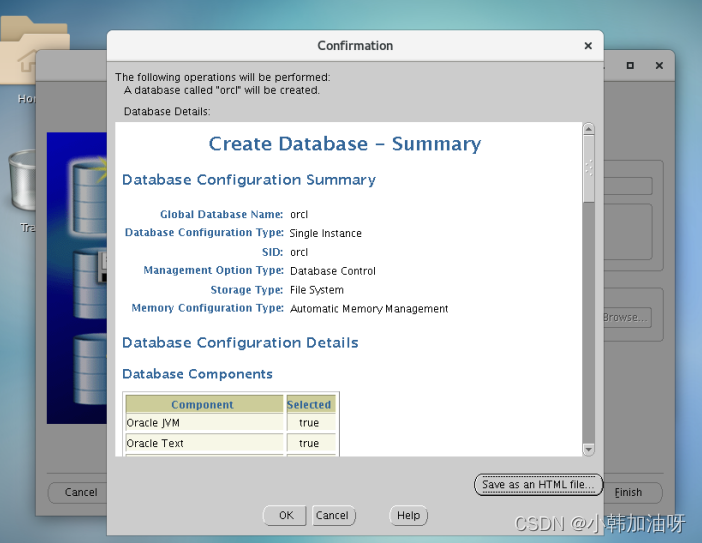Viewport: 702px width, 543px height.
Task: Click the Component column header
Action: 205,404
